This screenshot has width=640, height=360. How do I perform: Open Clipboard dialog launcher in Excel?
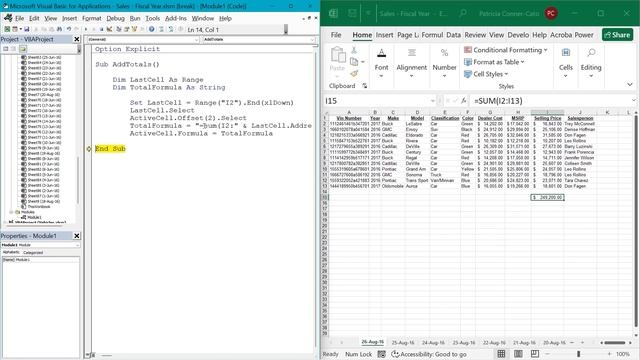[x=364, y=86]
